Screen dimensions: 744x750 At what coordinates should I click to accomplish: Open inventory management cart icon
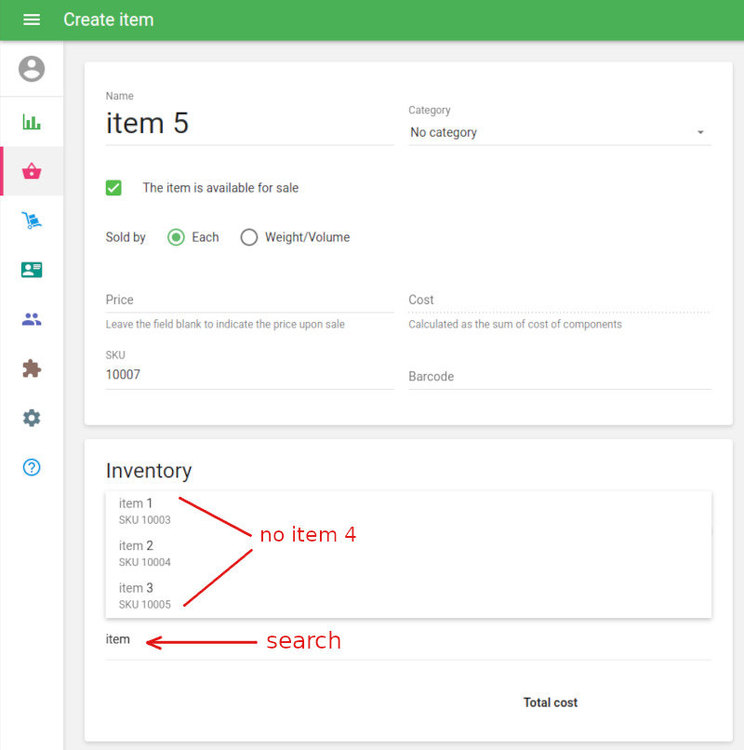coord(32,221)
